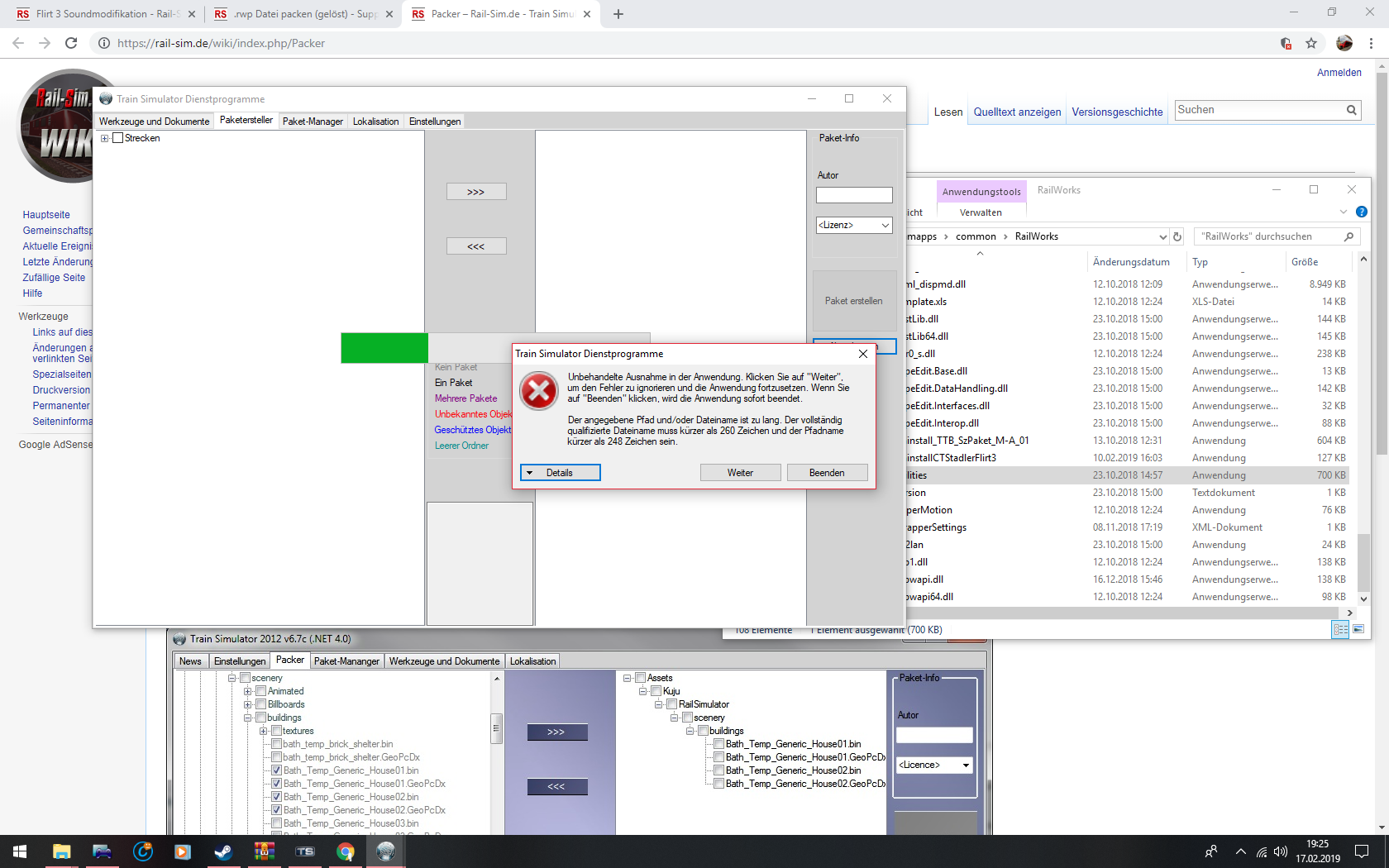This screenshot has width=1389, height=868.
Task: Switch Explorer to details view
Action: coord(1340,630)
